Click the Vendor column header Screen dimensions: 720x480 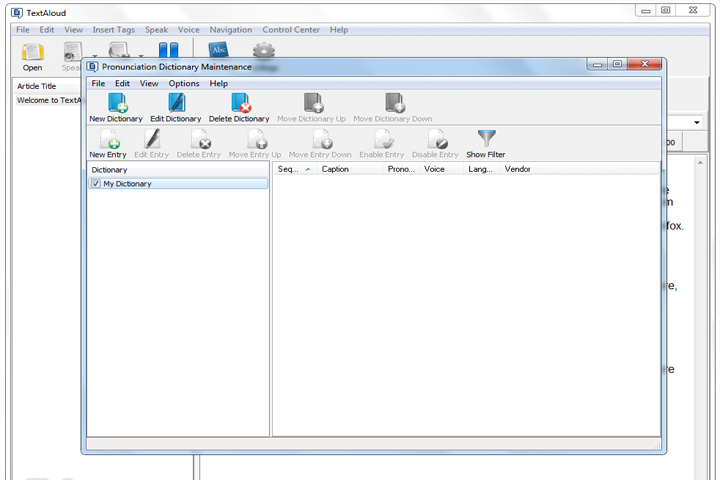pyautogui.click(x=518, y=169)
